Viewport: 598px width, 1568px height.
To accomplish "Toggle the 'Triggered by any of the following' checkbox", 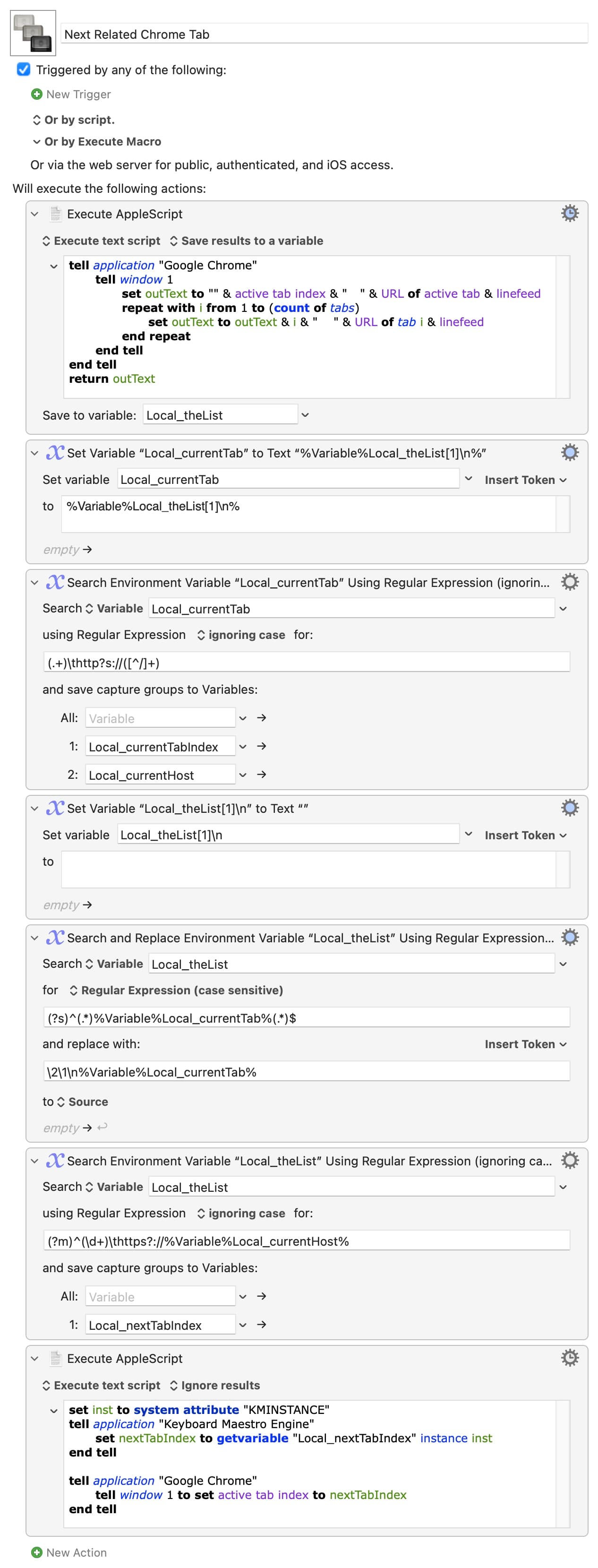I will [24, 69].
